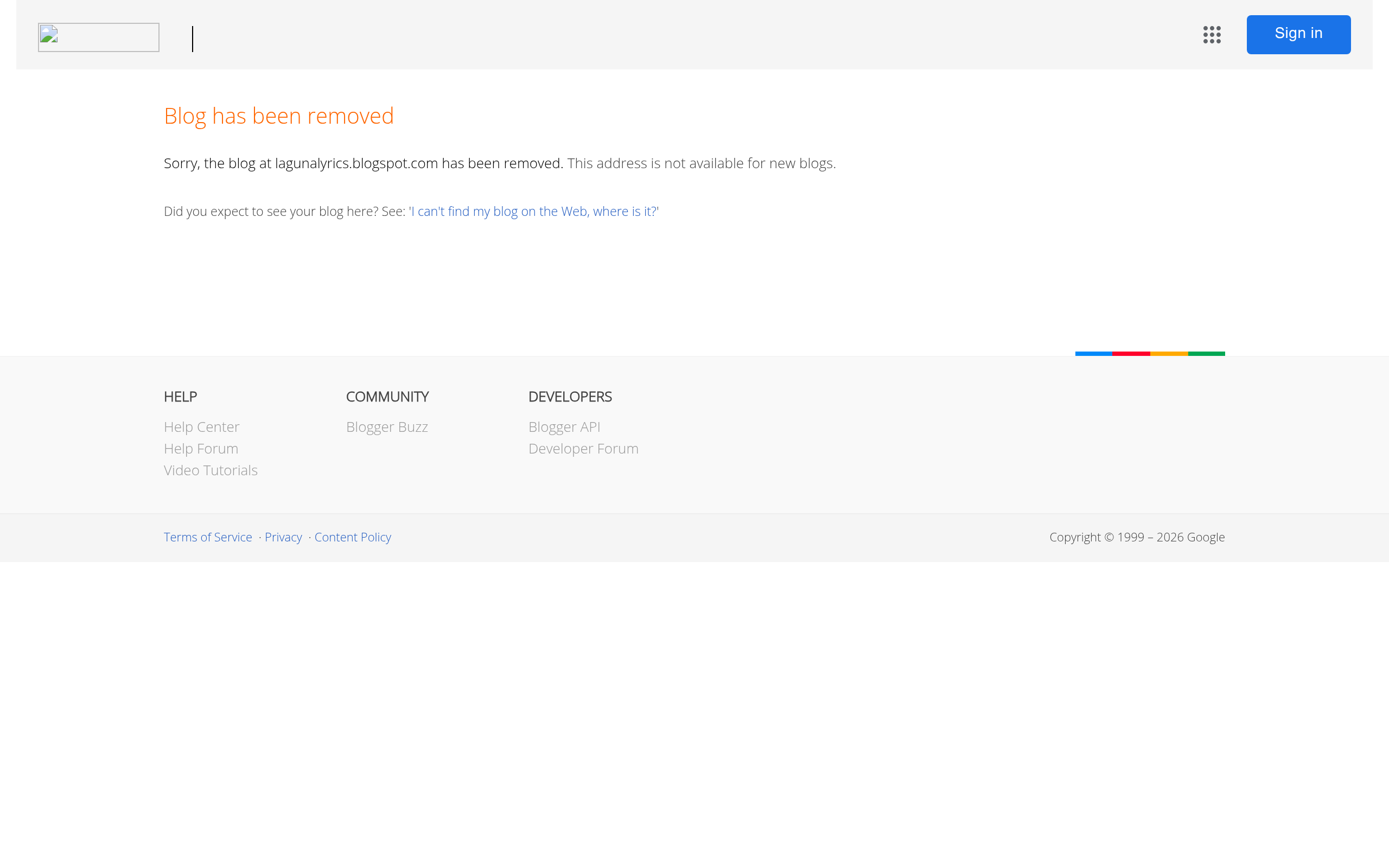1389x868 pixels.
Task: Open the Help Center link
Action: click(x=201, y=426)
